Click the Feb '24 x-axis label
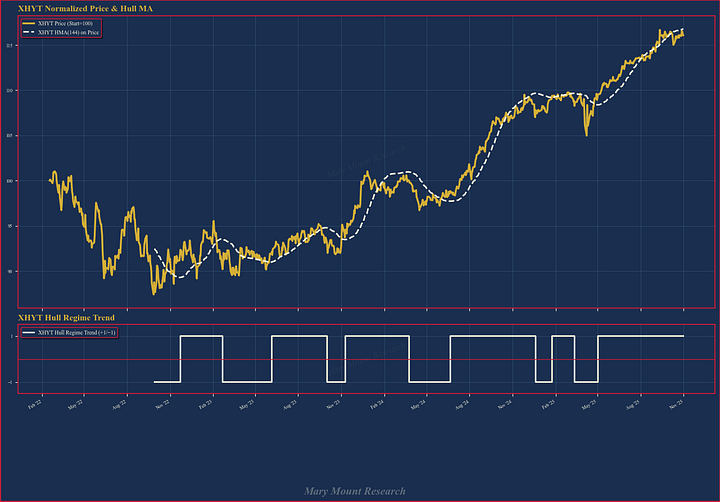720x502 pixels. 377,404
